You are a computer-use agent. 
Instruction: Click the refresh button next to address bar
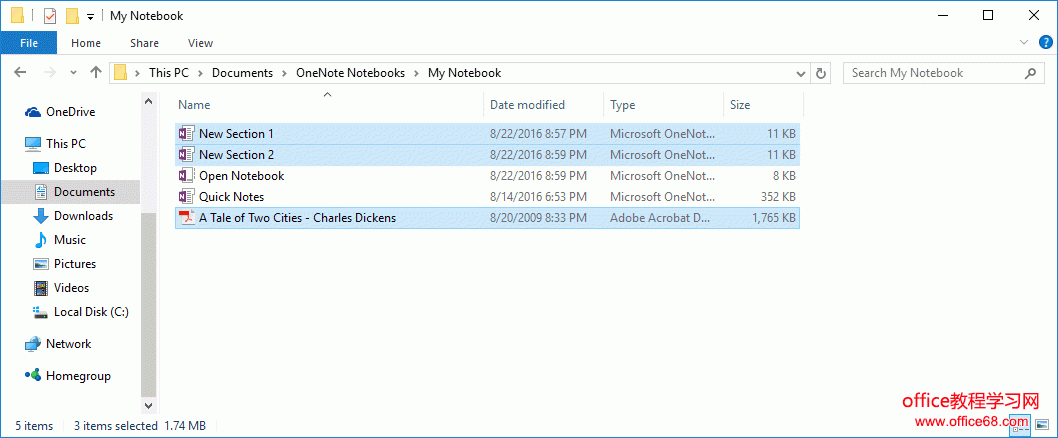tap(821, 73)
